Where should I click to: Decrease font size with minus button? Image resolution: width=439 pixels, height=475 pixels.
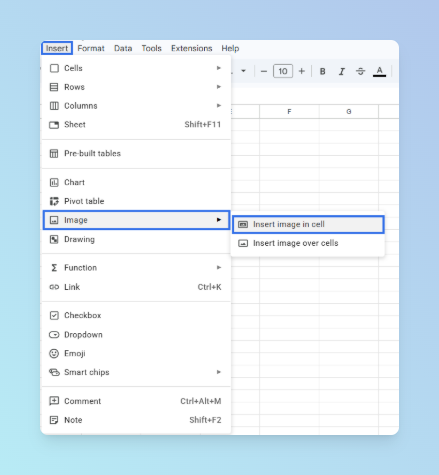click(x=264, y=71)
